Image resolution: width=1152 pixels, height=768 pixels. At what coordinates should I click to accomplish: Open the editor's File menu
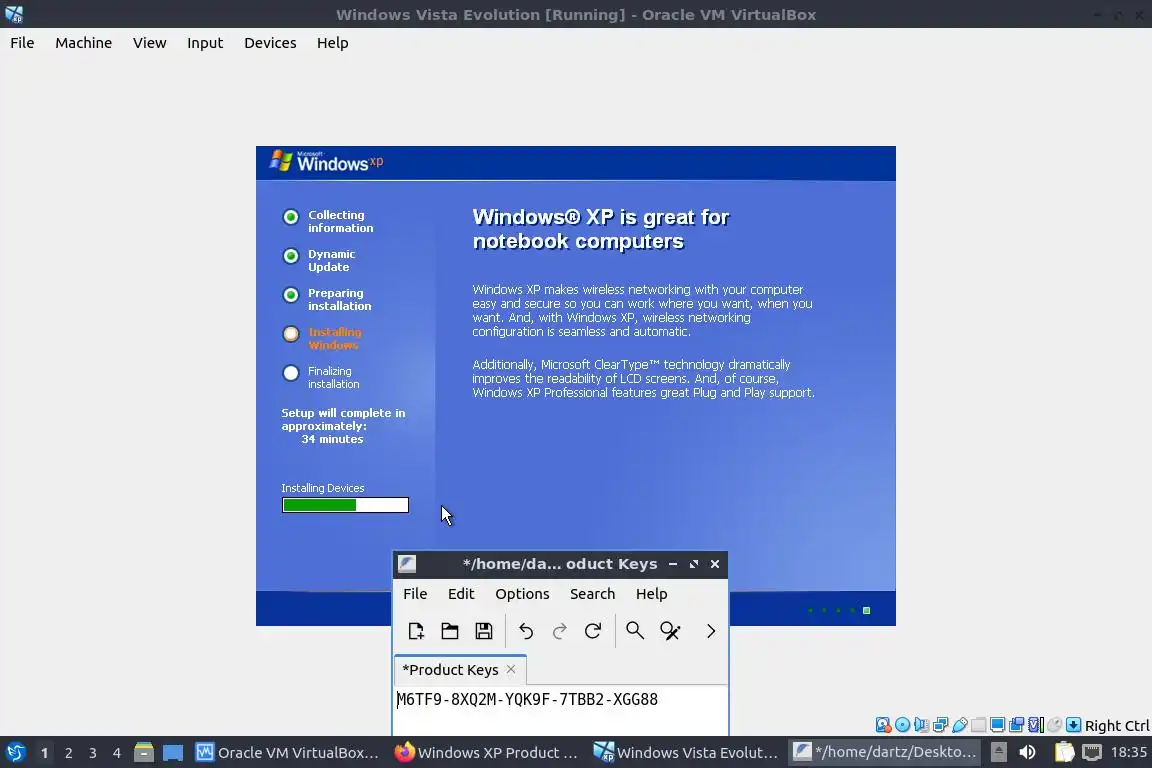(415, 594)
